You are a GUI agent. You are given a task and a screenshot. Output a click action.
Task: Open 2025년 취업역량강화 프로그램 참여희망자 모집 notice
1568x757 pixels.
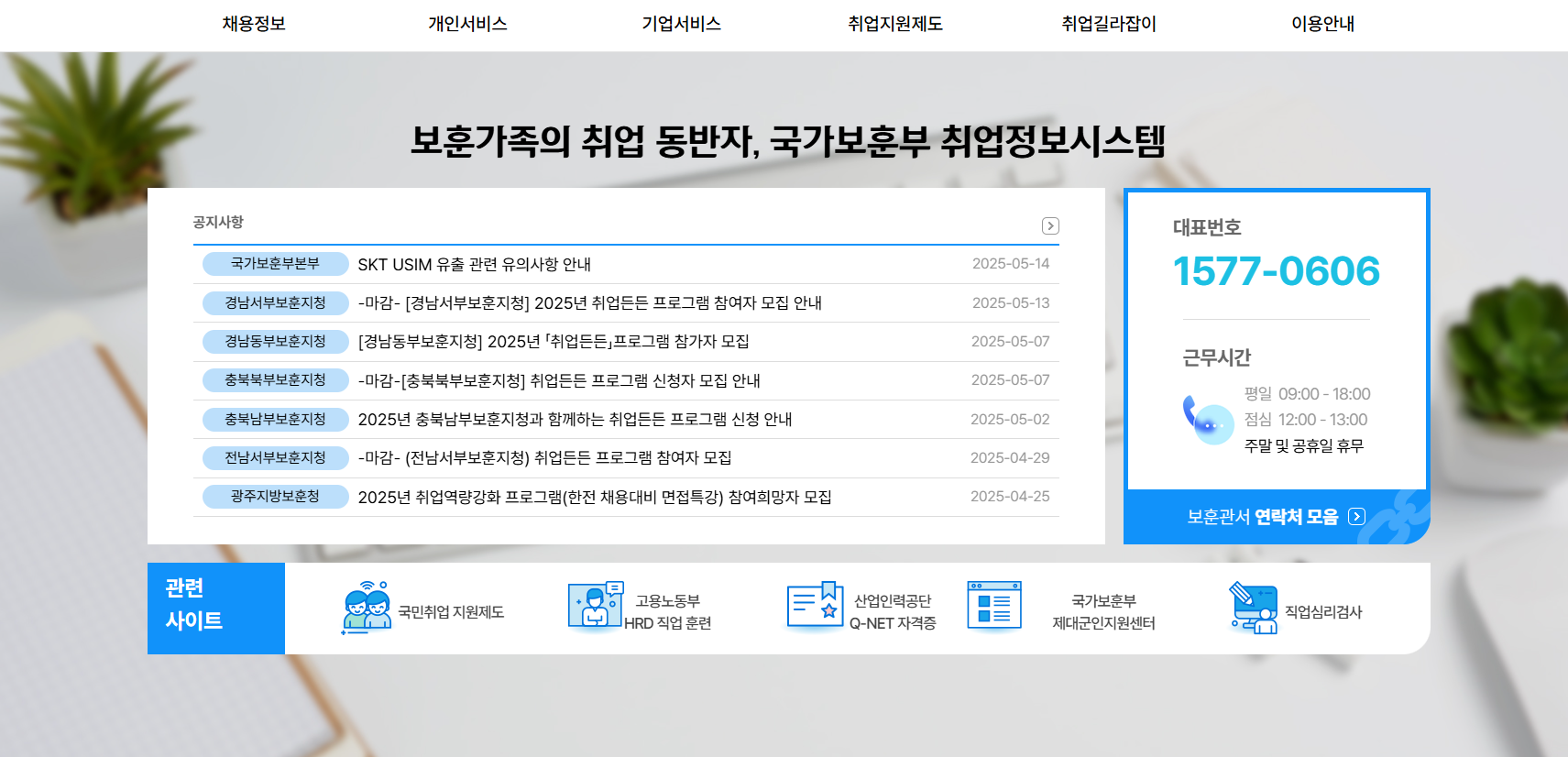(x=595, y=497)
